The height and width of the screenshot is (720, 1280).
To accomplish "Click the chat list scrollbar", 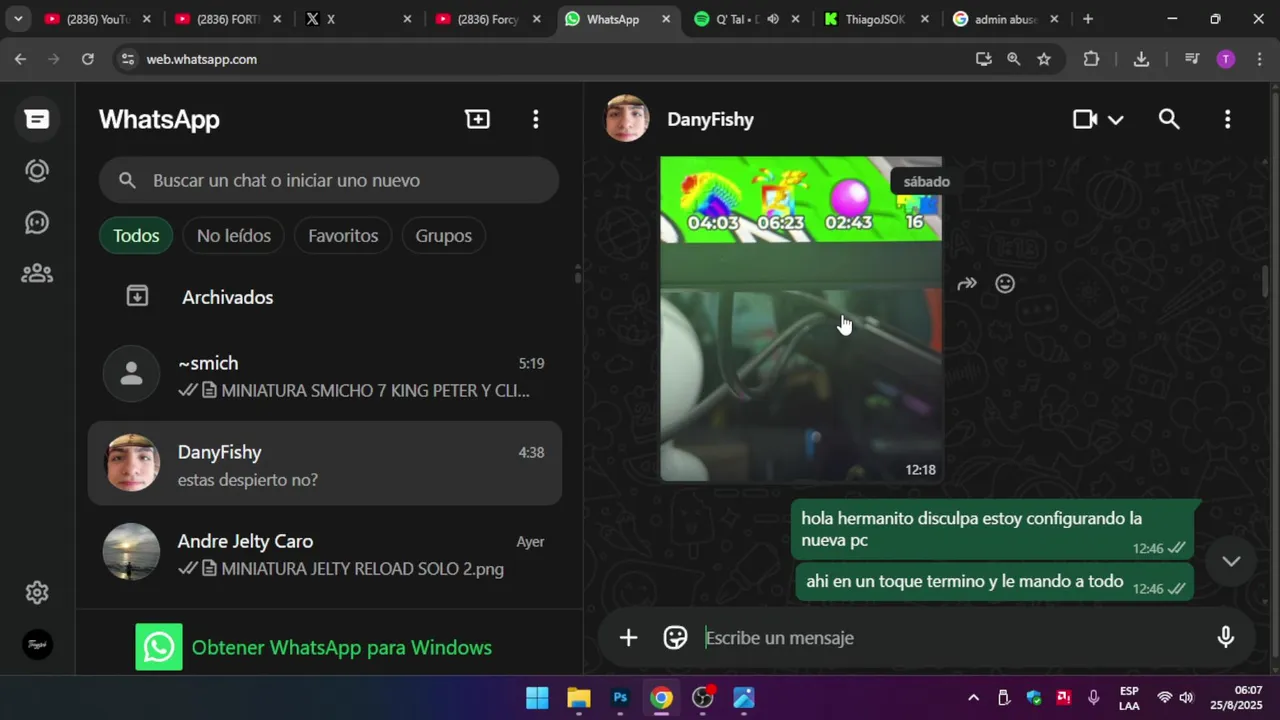I will point(577,274).
